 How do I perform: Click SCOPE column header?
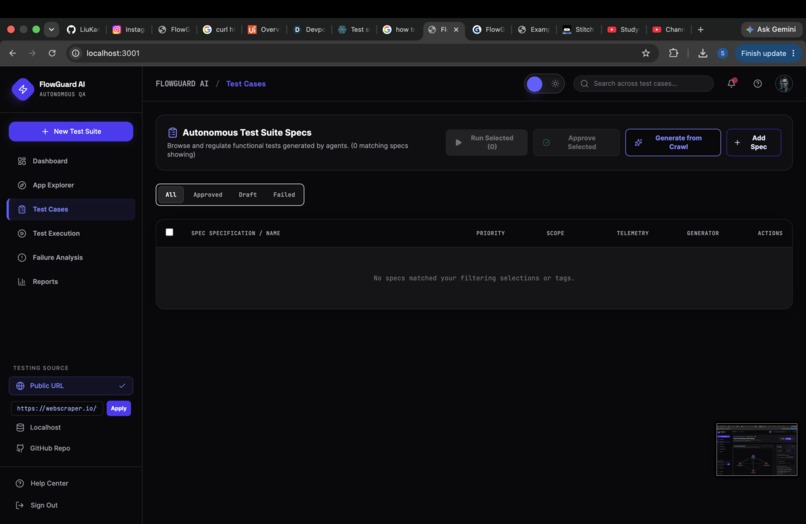pos(555,233)
